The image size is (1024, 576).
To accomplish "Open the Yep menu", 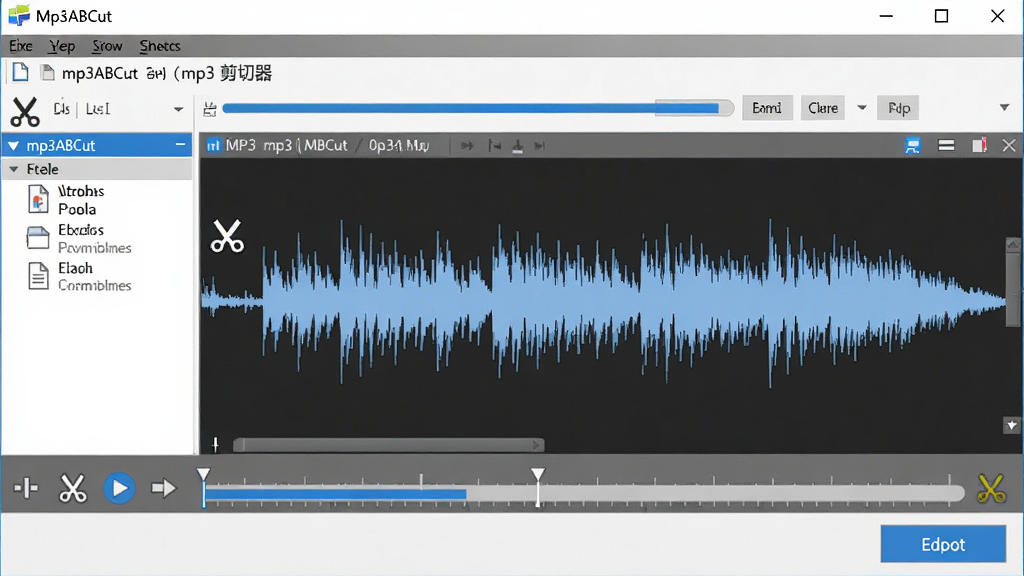I will (x=62, y=46).
